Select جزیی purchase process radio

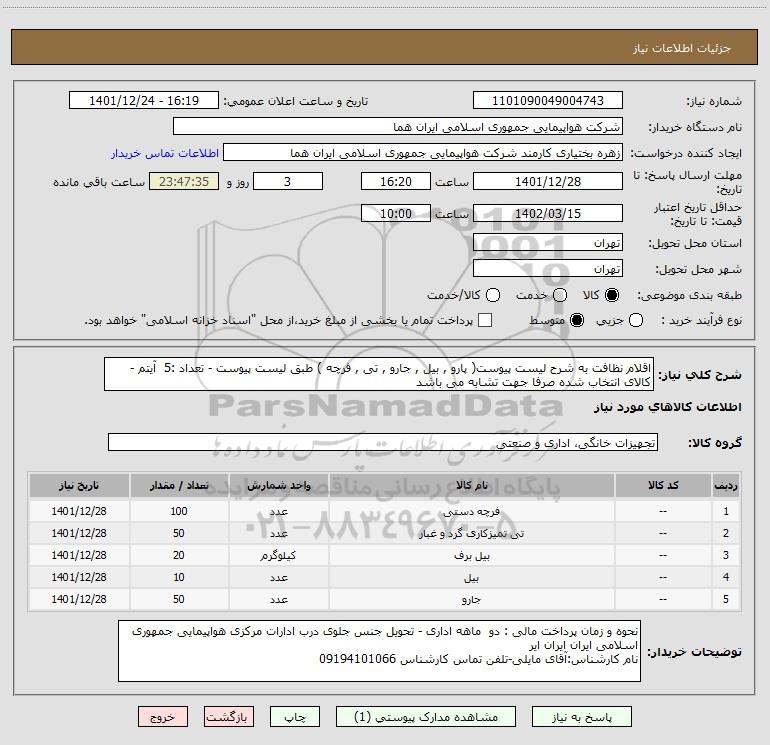pos(638,320)
